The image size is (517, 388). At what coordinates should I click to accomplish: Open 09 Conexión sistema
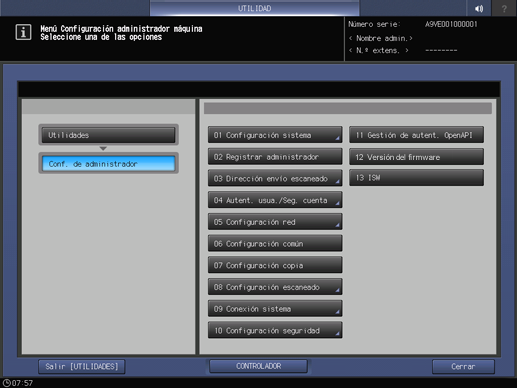pyautogui.click(x=275, y=308)
